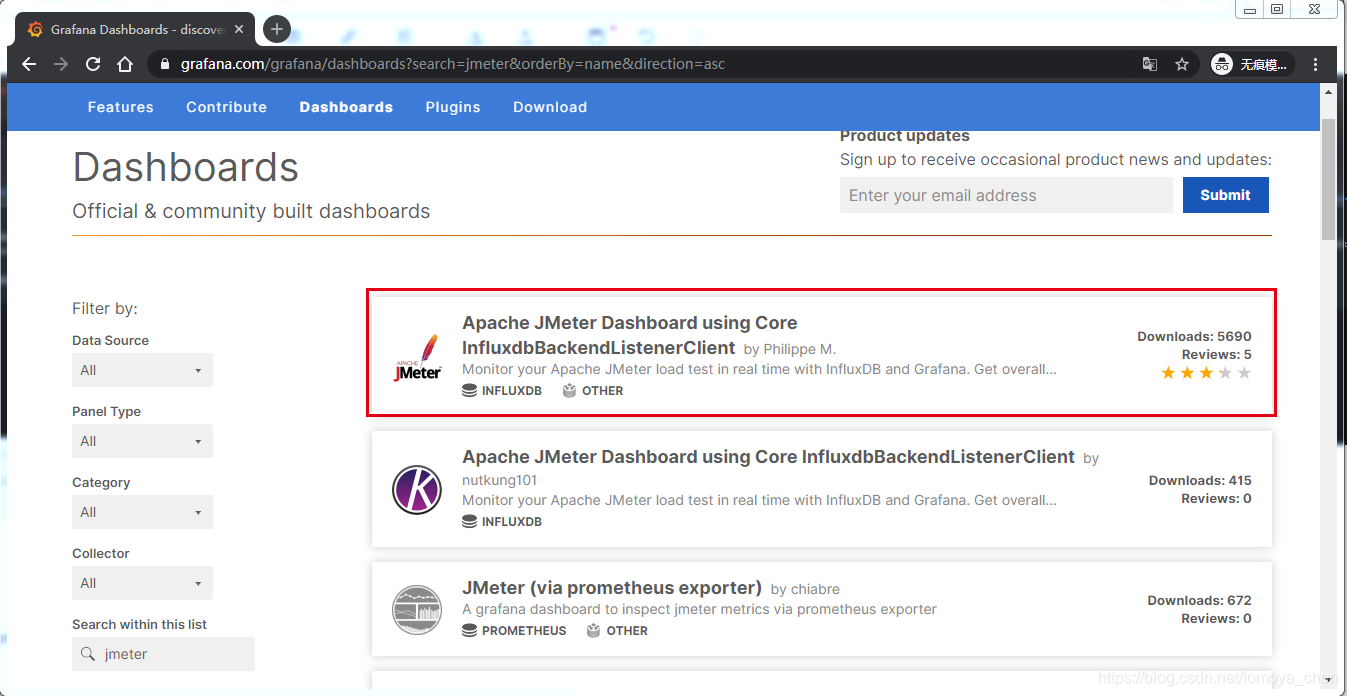Click the search magnifier icon in filter box

88,654
